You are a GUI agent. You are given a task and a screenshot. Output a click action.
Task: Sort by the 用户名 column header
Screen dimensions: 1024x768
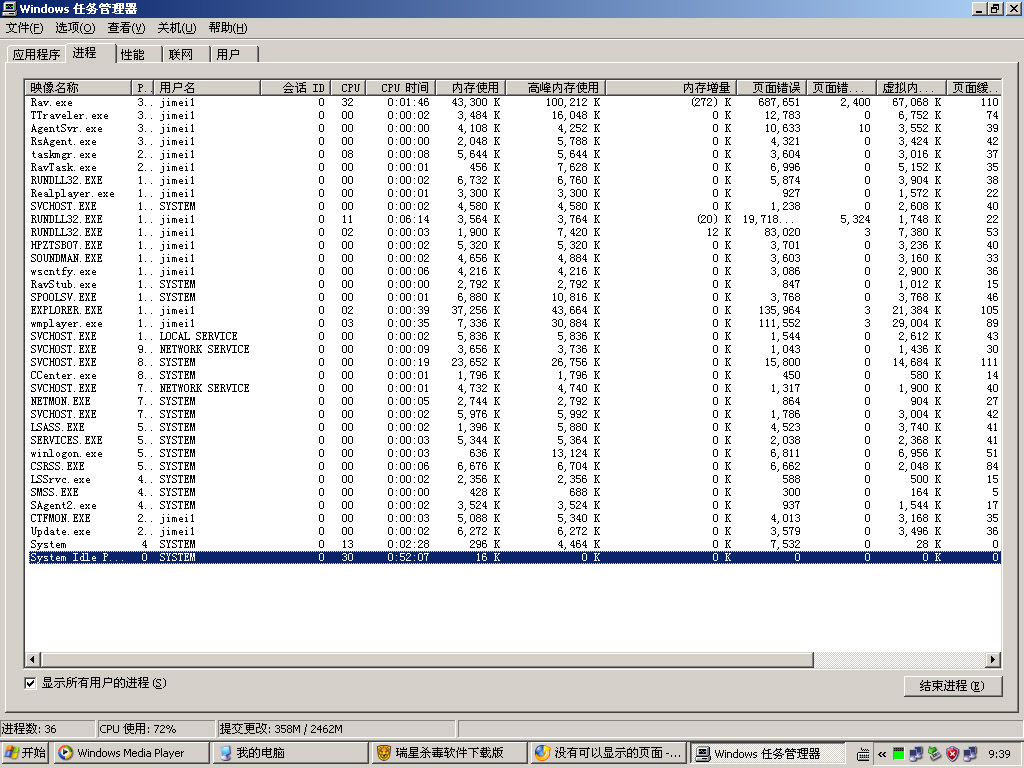[x=207, y=88]
